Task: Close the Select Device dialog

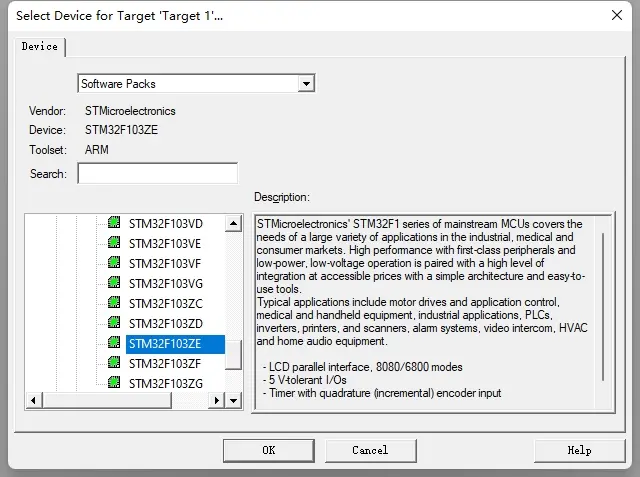Action: tap(617, 16)
